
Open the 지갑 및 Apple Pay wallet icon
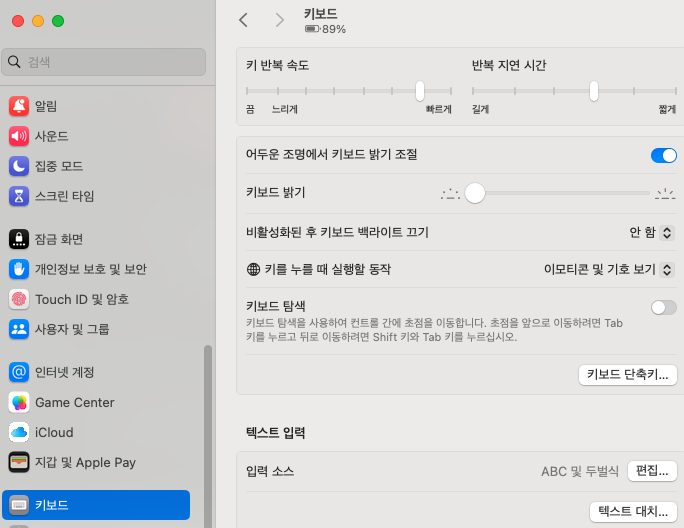pos(19,462)
